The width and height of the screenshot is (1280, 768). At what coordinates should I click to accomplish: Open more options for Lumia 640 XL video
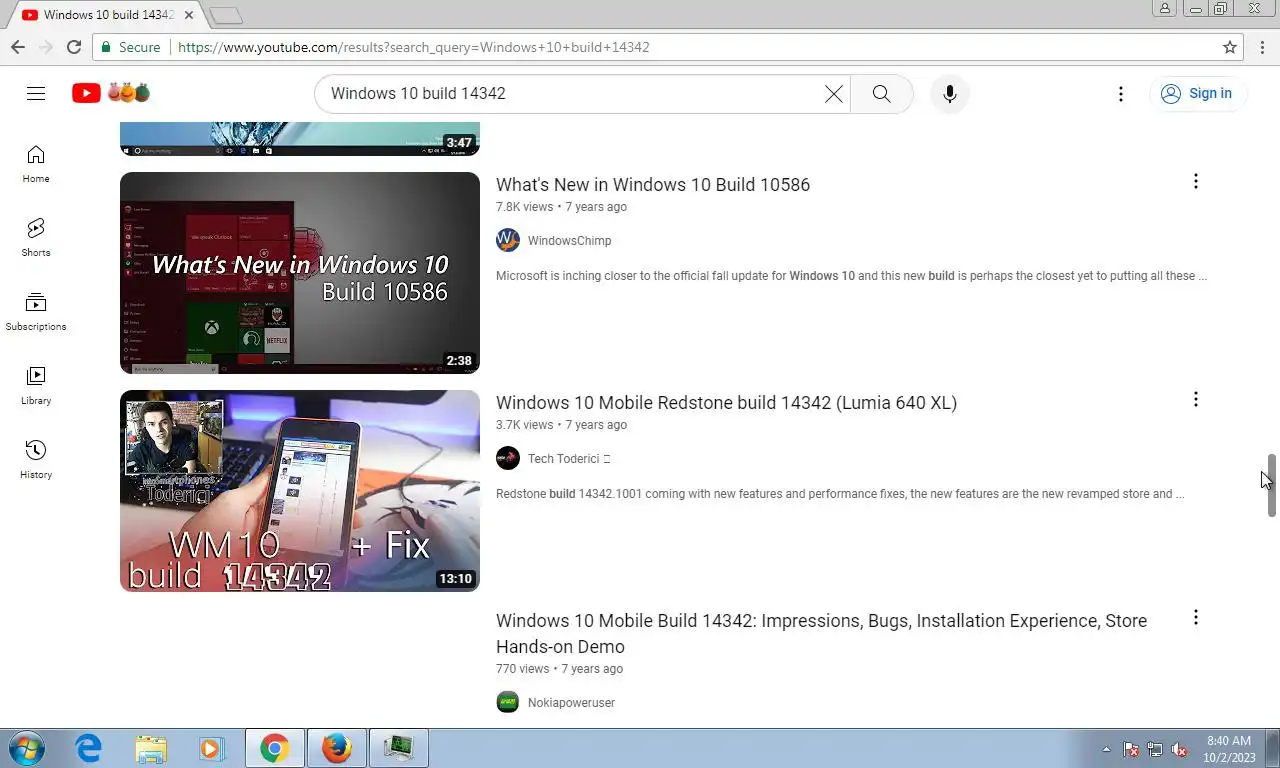click(1195, 399)
